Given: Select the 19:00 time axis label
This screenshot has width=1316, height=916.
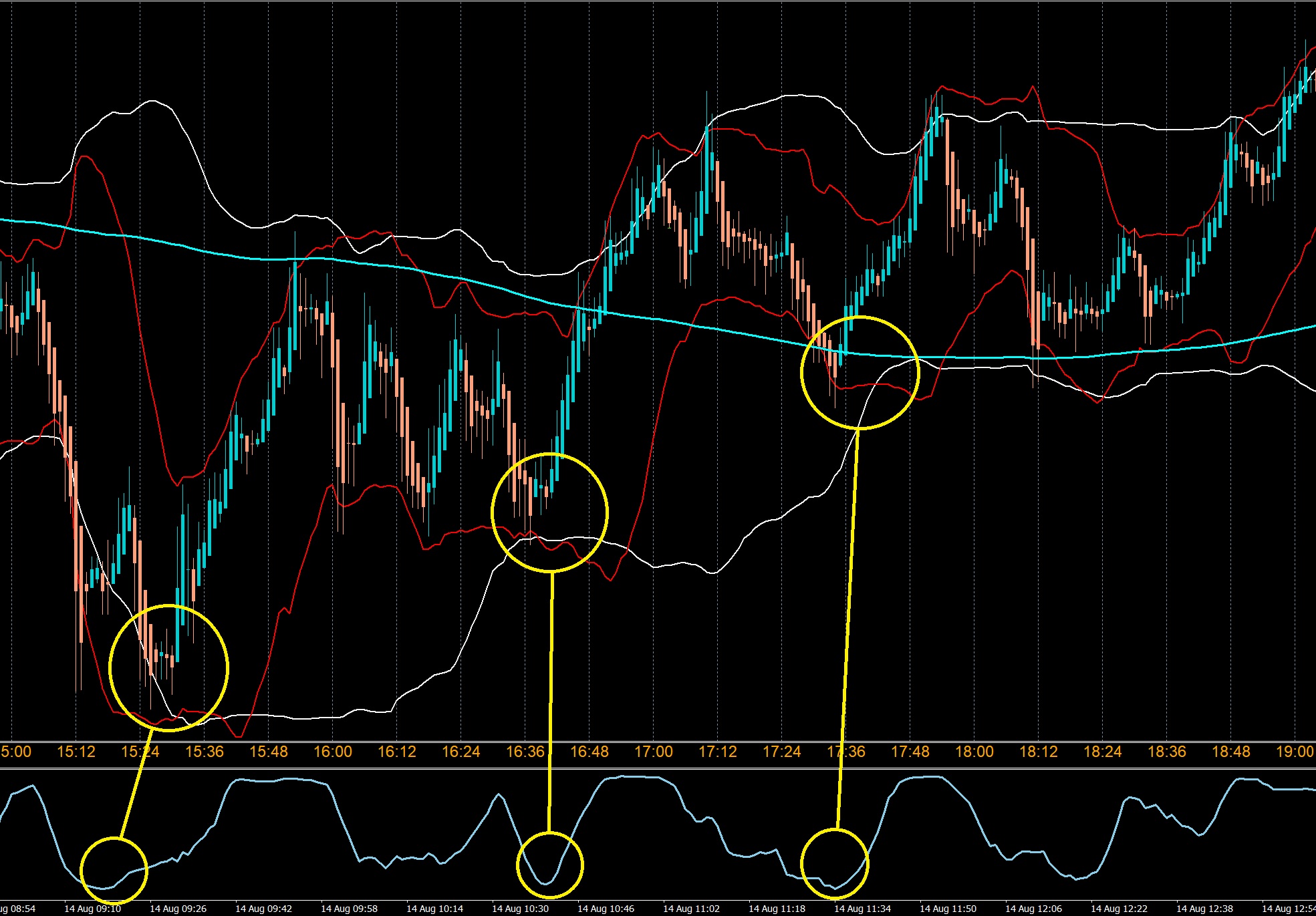Looking at the screenshot, I should pos(1295,752).
